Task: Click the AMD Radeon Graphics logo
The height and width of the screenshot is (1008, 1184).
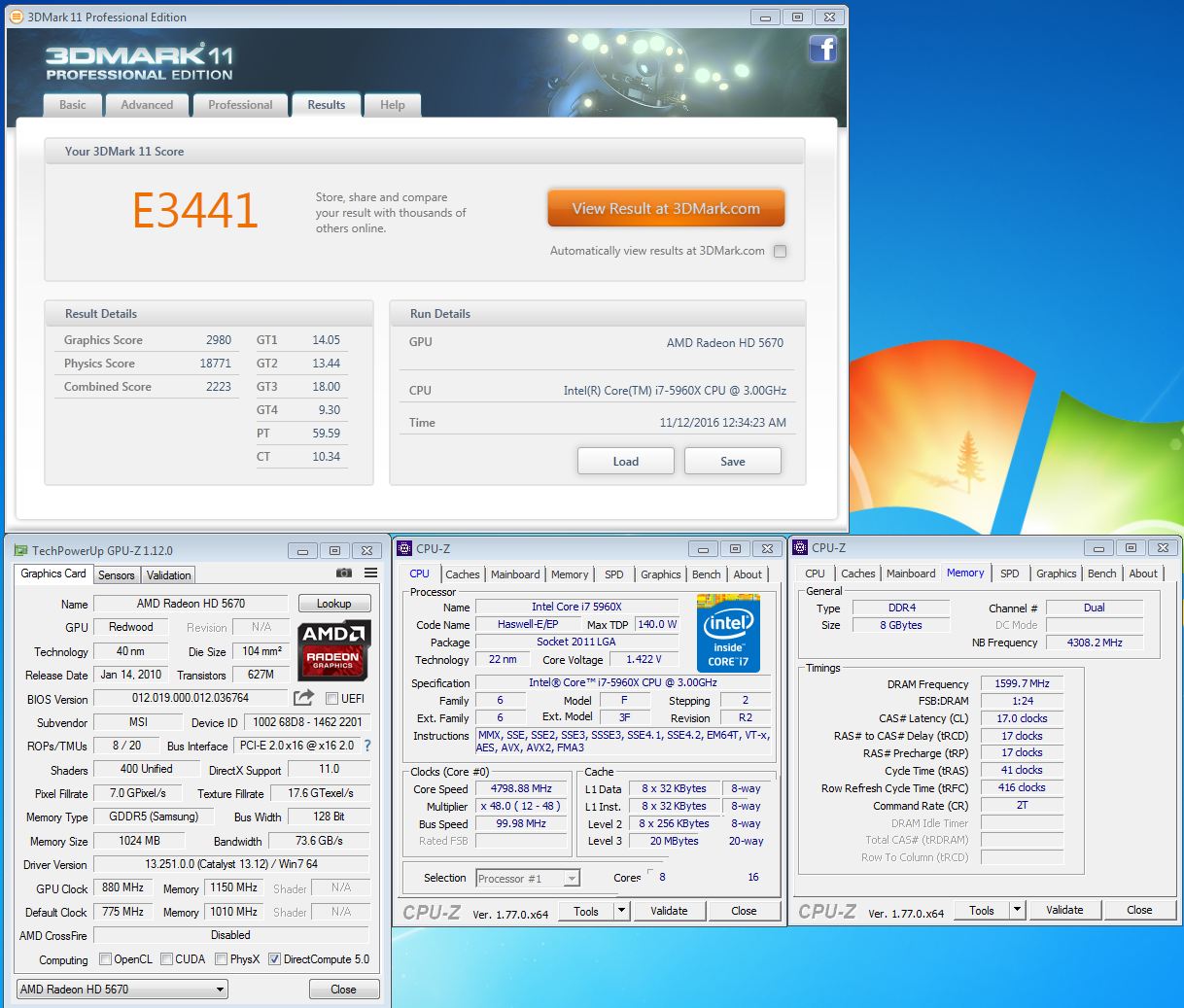Action: tap(333, 649)
